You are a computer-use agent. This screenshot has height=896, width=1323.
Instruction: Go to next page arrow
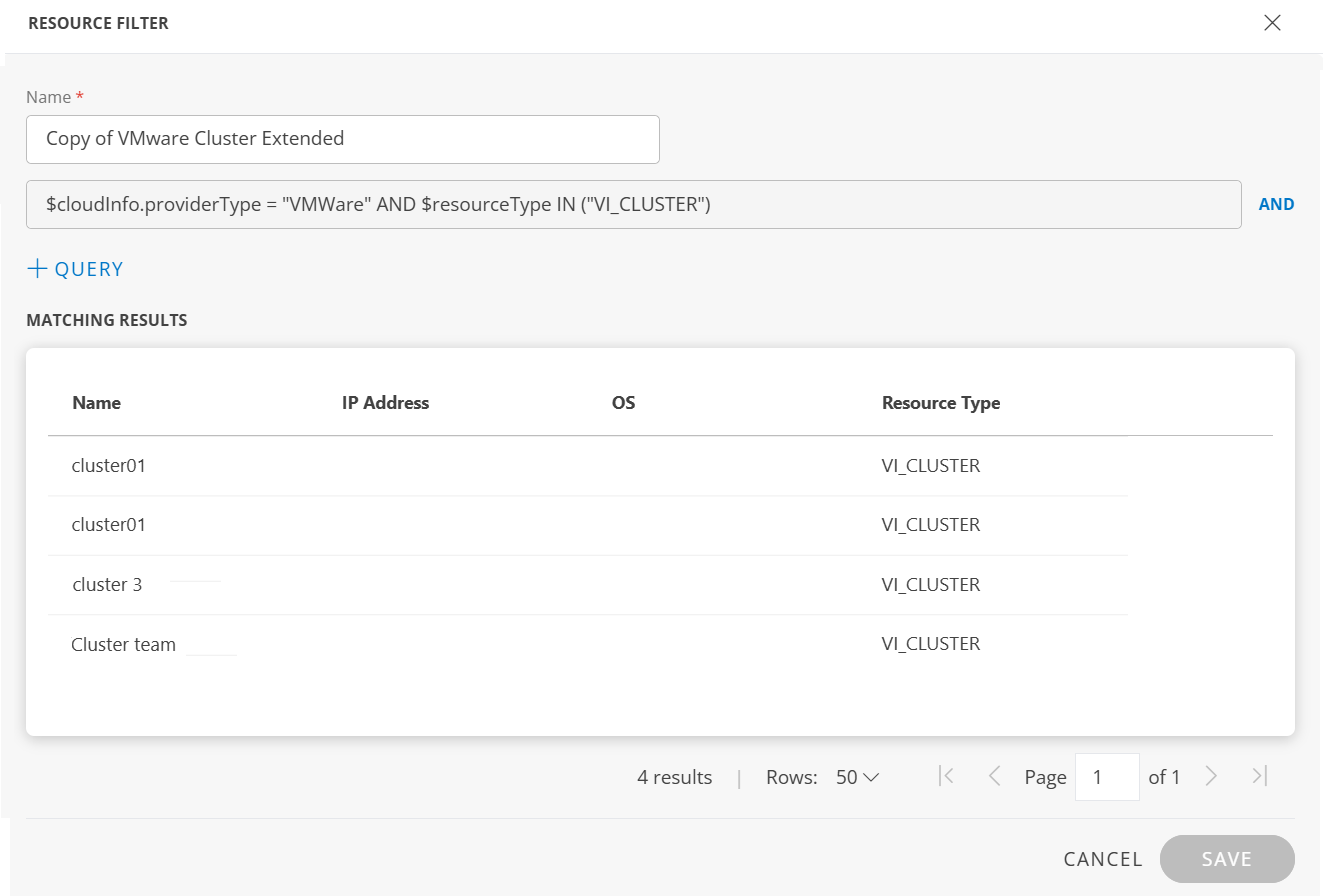[x=1211, y=776]
